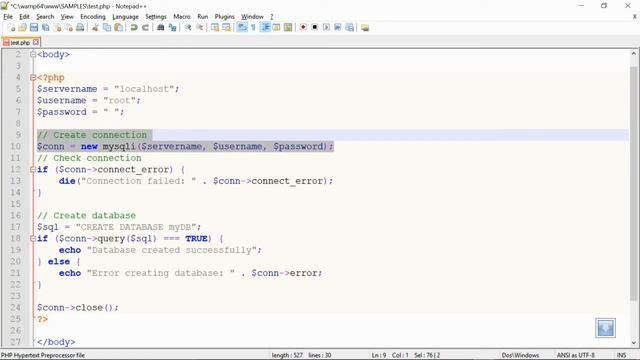The height and width of the screenshot is (360, 640).
Task: Collapse the body fold marker on line 2
Action: (x=33, y=54)
